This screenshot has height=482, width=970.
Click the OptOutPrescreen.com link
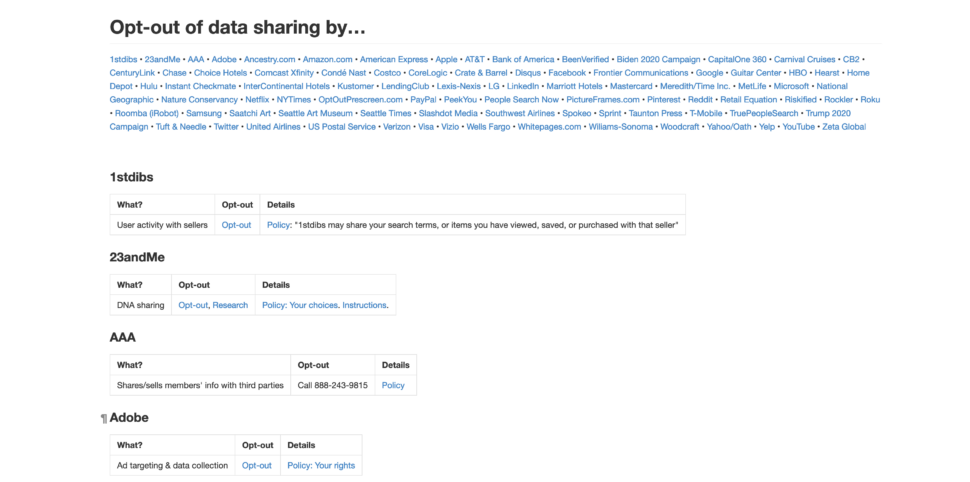pyautogui.click(x=361, y=99)
